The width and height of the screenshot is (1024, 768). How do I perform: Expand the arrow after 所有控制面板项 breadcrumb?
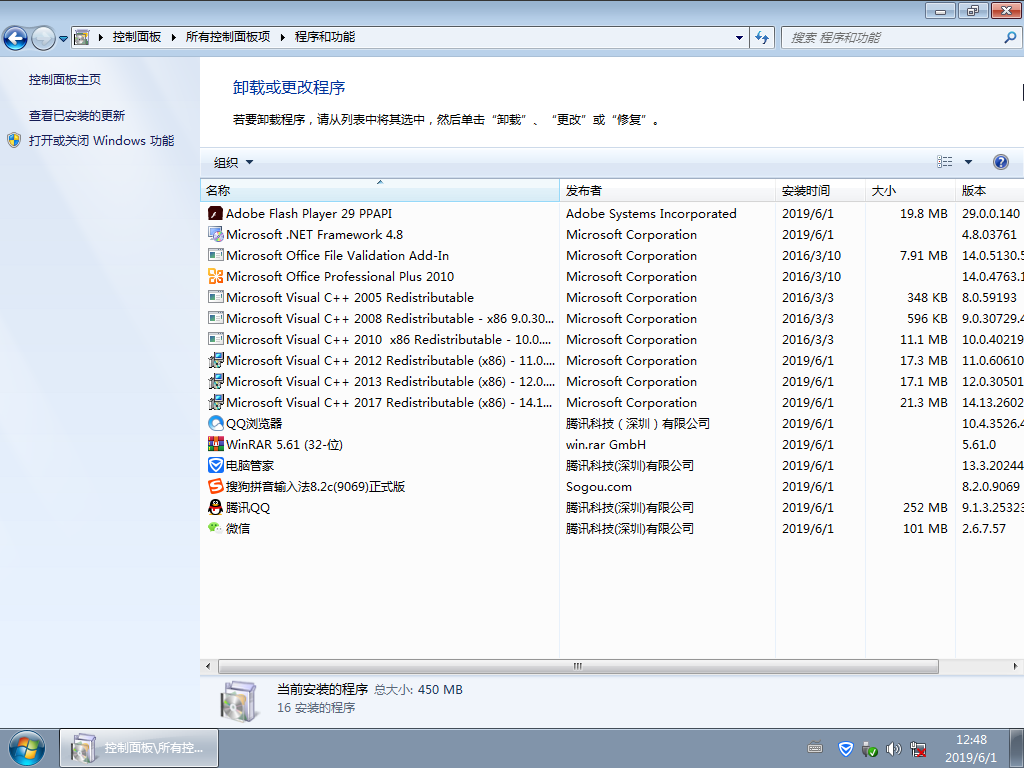coord(283,37)
